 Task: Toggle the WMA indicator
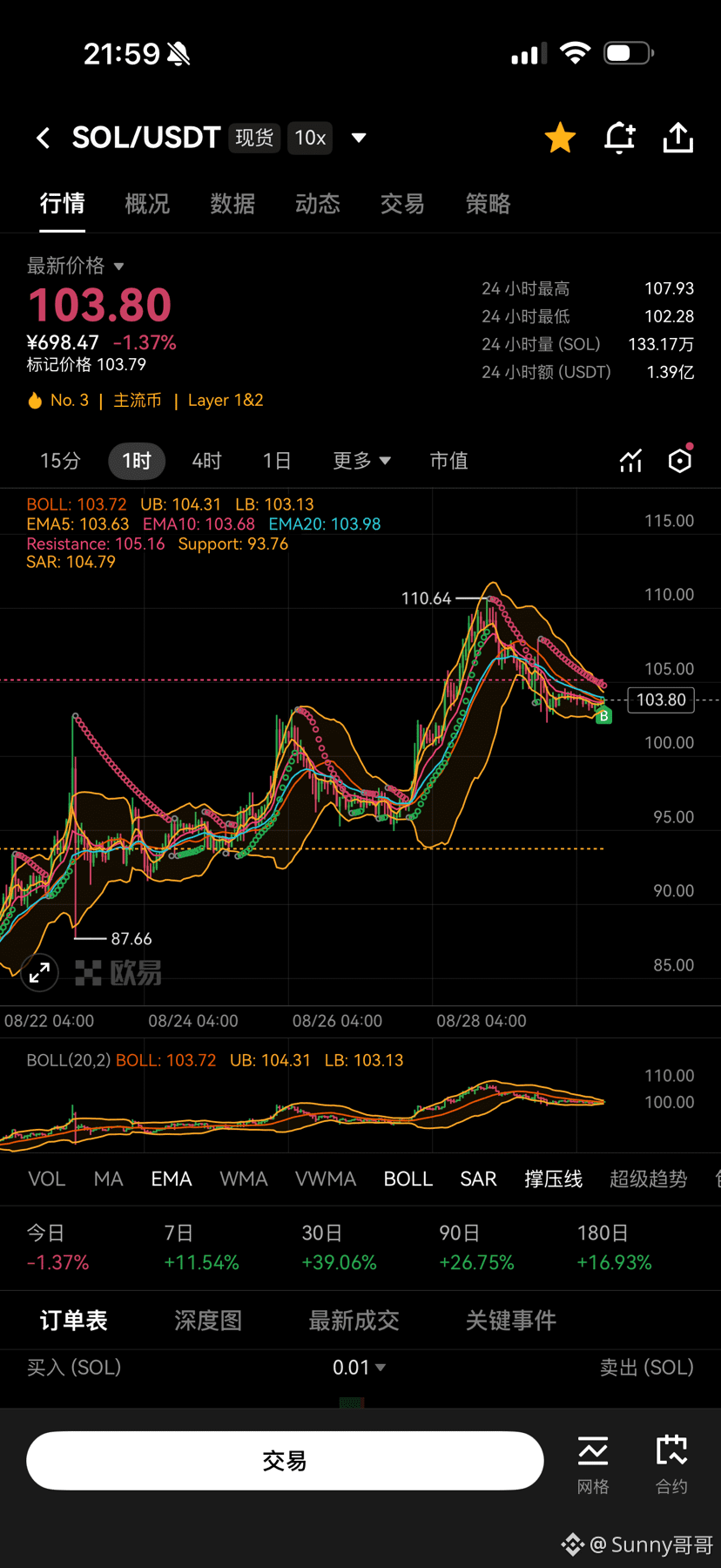coord(244,1179)
